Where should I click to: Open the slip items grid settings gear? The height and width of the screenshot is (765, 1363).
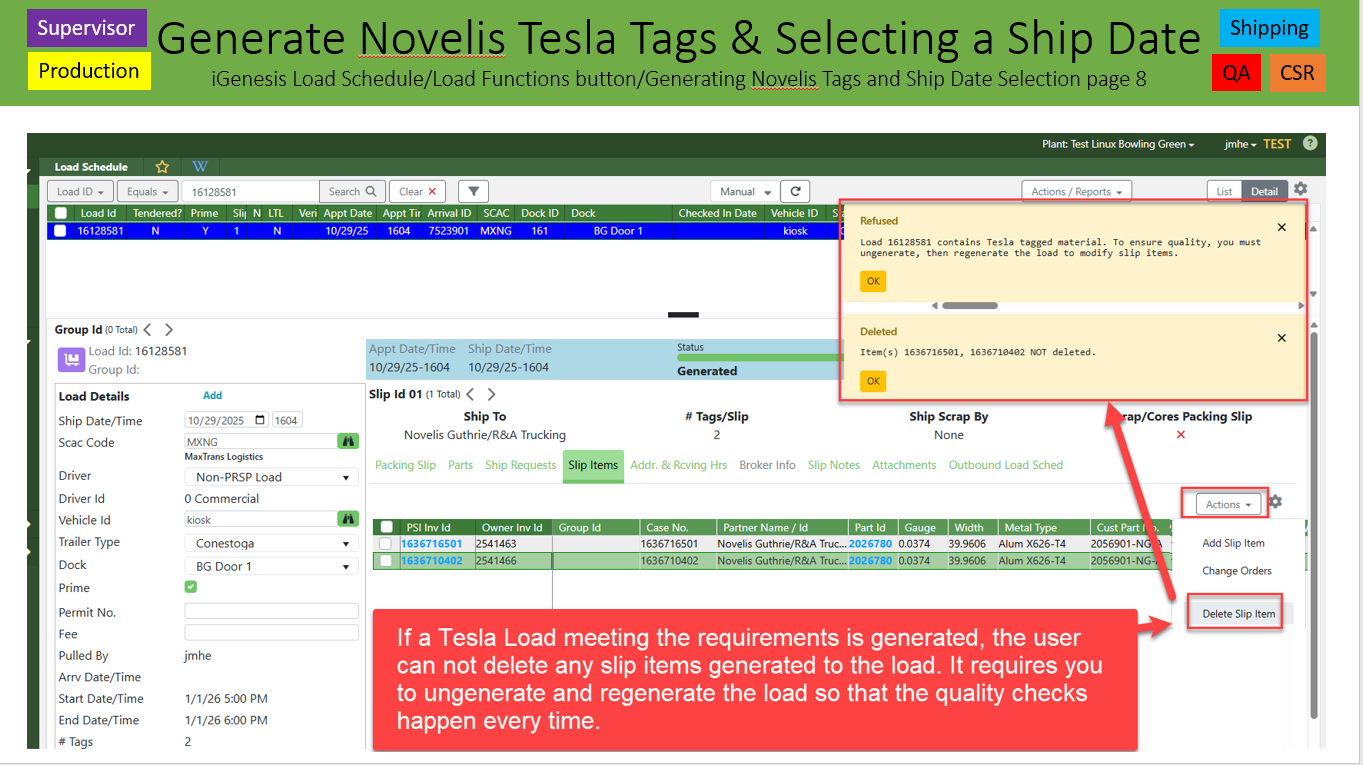(1275, 503)
